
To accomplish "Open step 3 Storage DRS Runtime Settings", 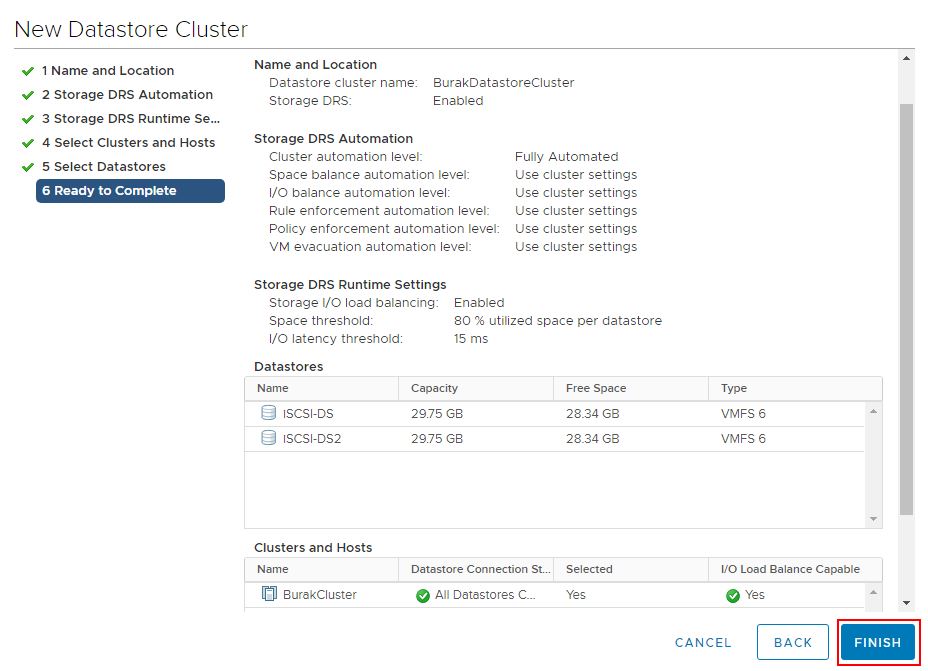I will [x=130, y=118].
